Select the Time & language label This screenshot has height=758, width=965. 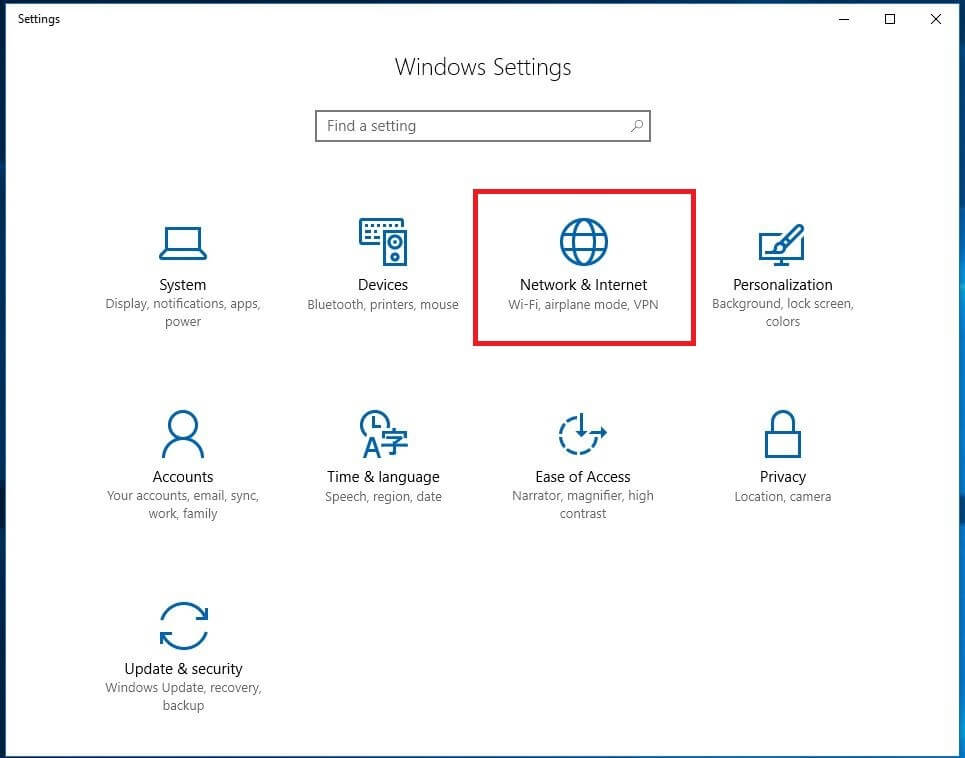coord(383,477)
